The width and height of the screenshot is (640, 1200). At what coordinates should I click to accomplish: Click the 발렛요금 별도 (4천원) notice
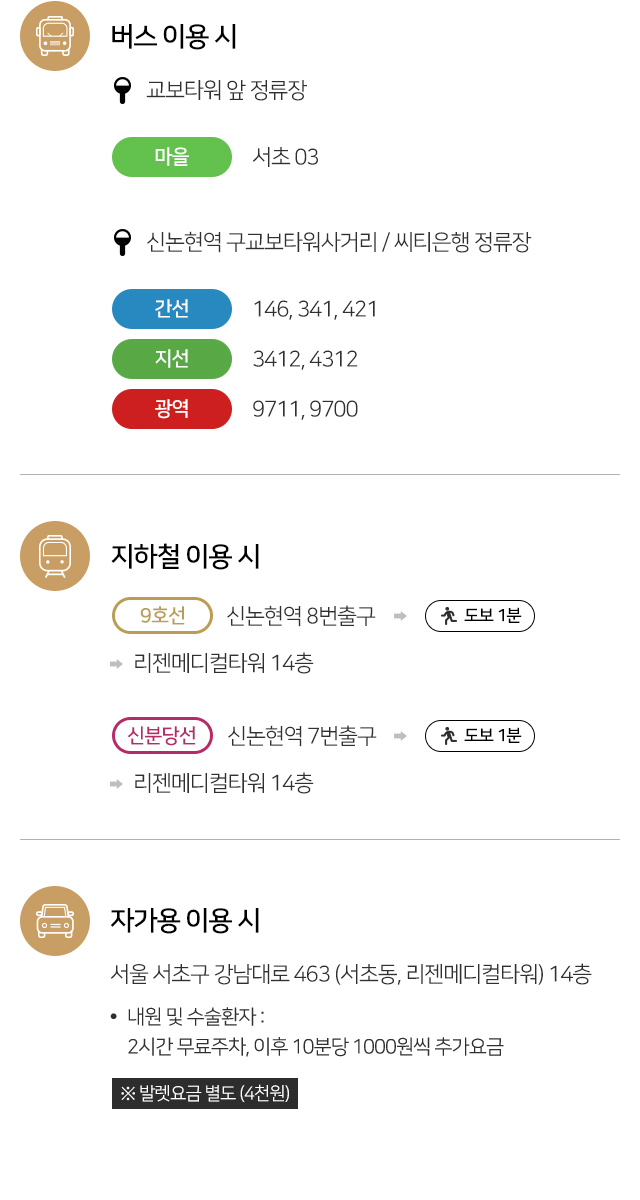click(x=205, y=1094)
